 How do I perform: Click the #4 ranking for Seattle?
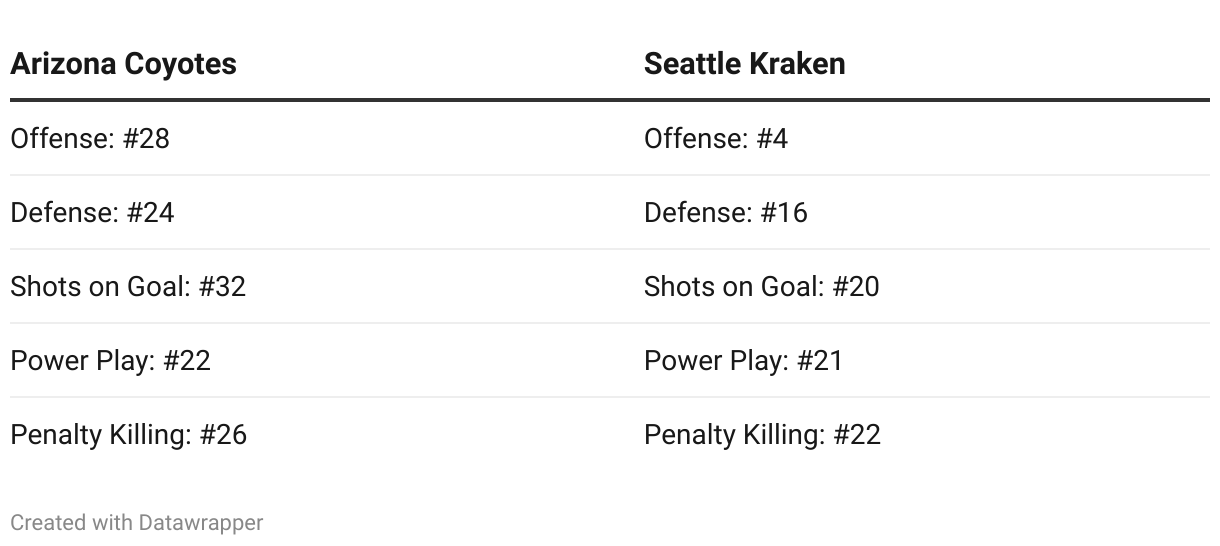pos(772,138)
